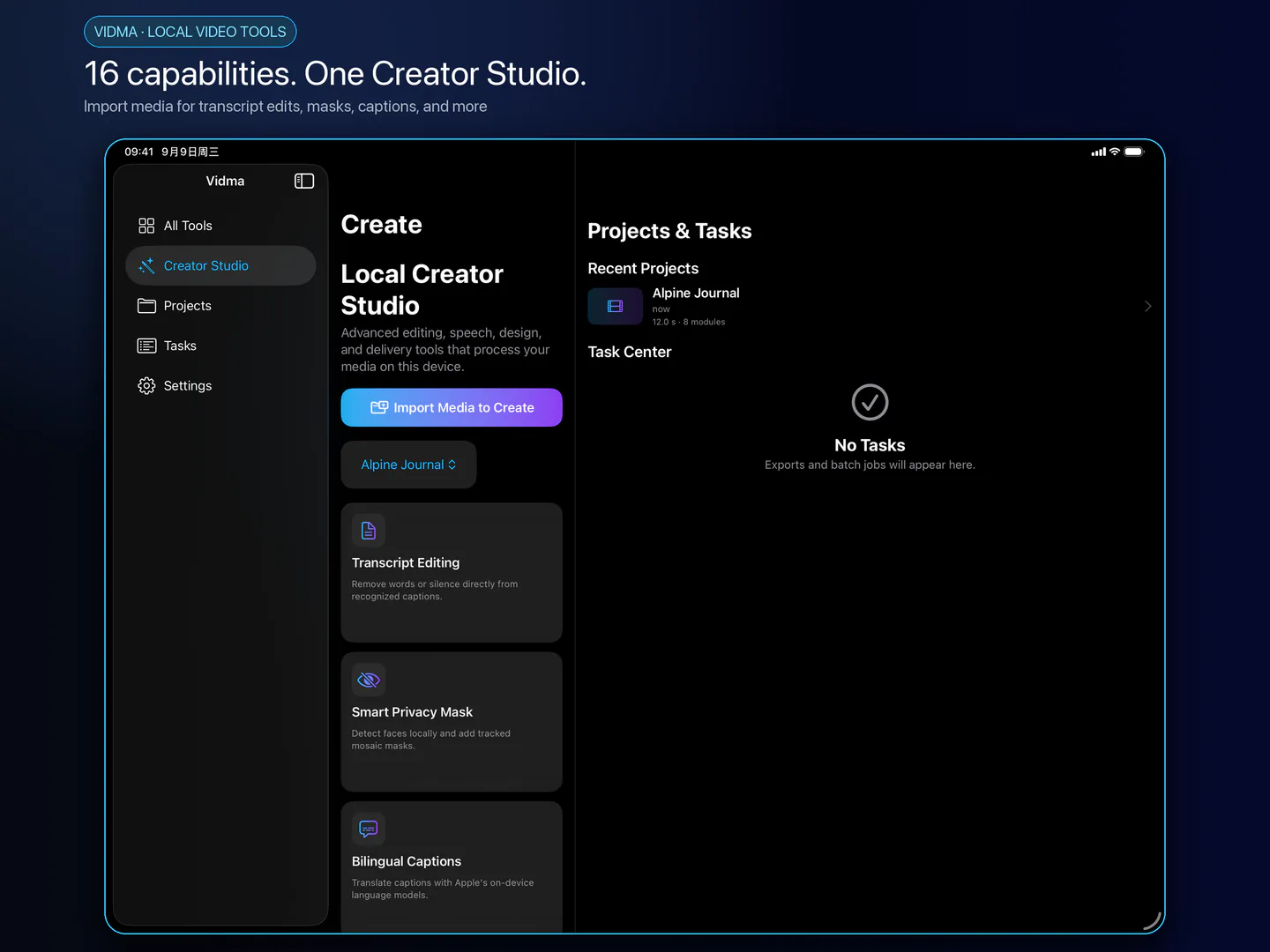Click the All Tools grid icon
Image resolution: width=1270 pixels, height=952 pixels.
tap(146, 226)
